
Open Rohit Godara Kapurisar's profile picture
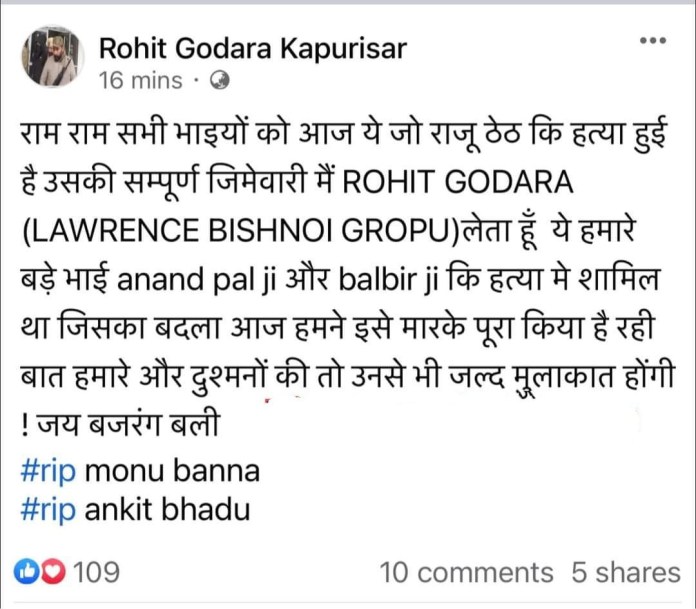click(x=53, y=56)
